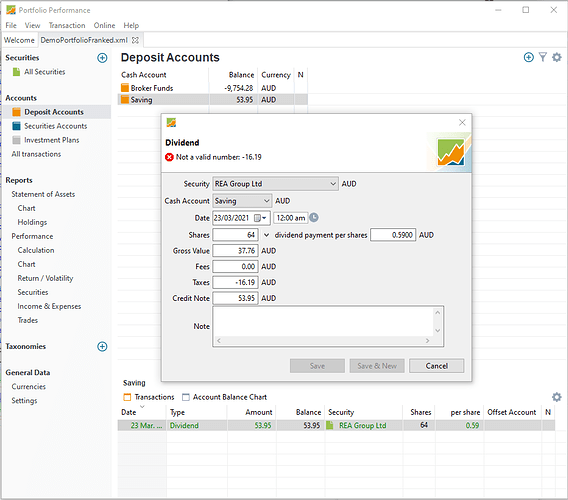Toggle the Transactions pane checkbox

tap(127, 397)
